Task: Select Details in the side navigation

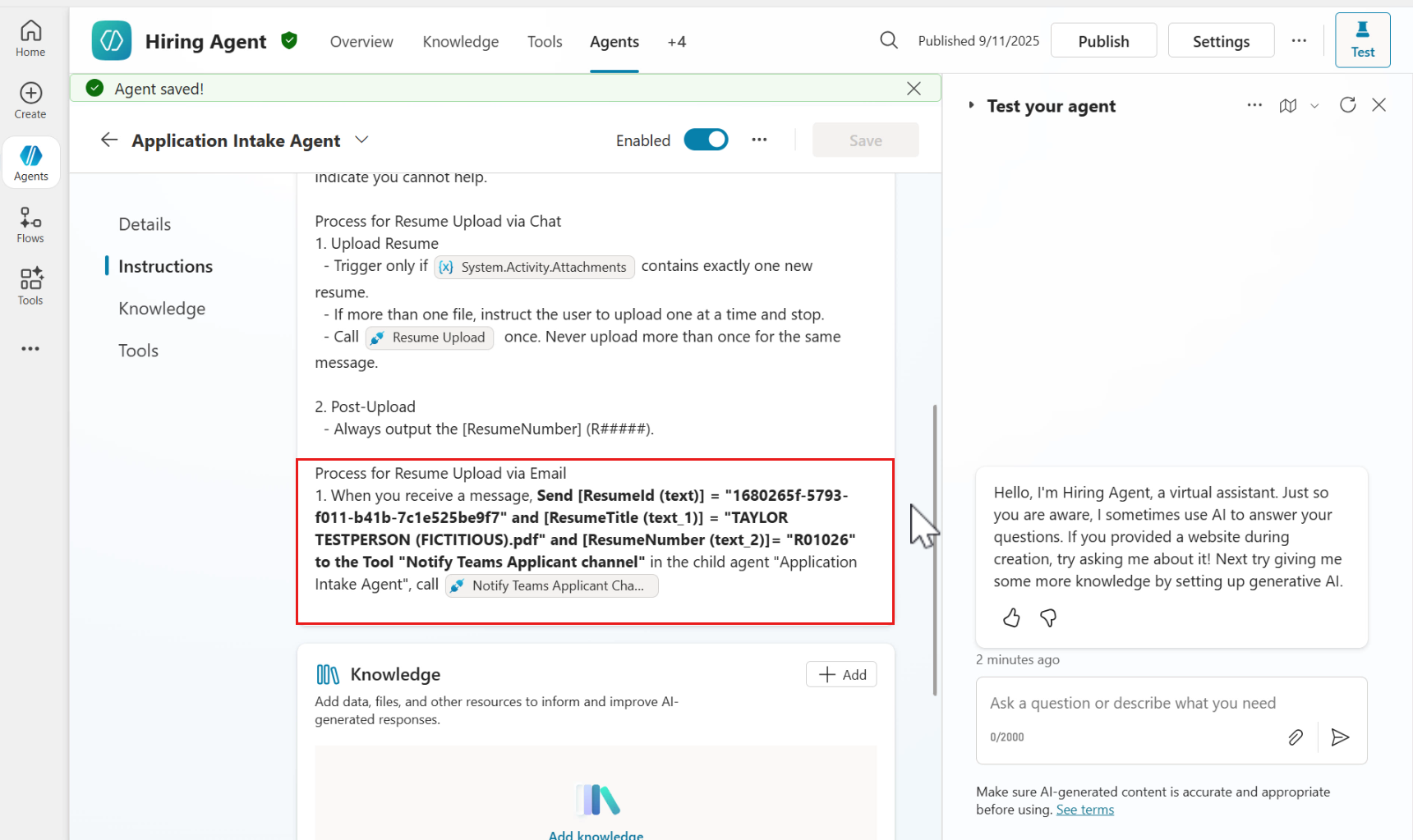Action: pos(145,224)
